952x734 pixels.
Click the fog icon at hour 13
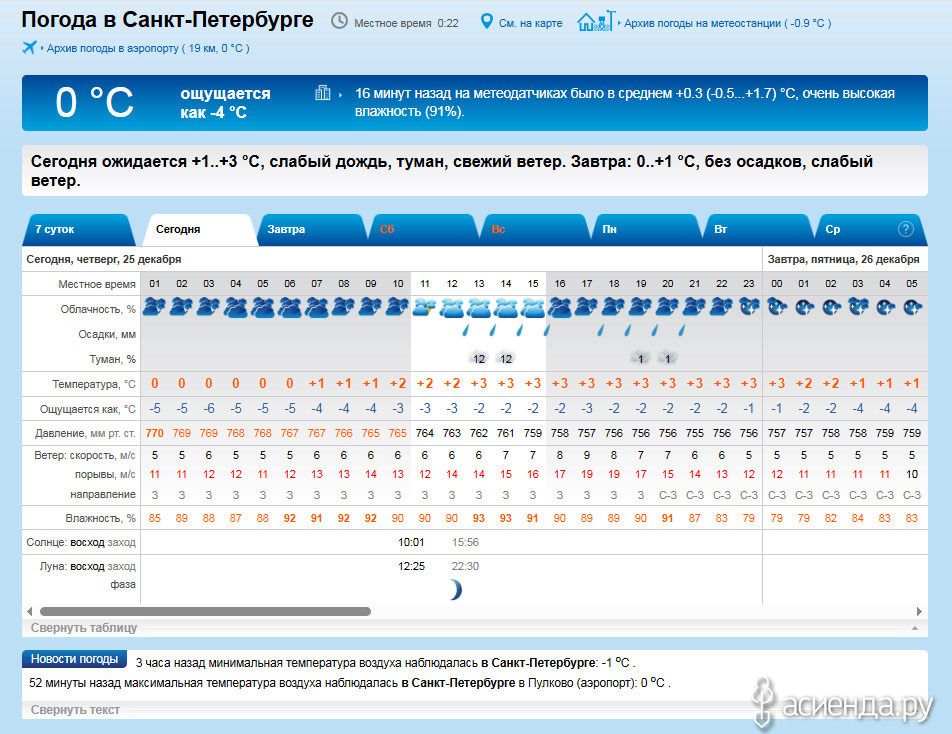(x=479, y=358)
